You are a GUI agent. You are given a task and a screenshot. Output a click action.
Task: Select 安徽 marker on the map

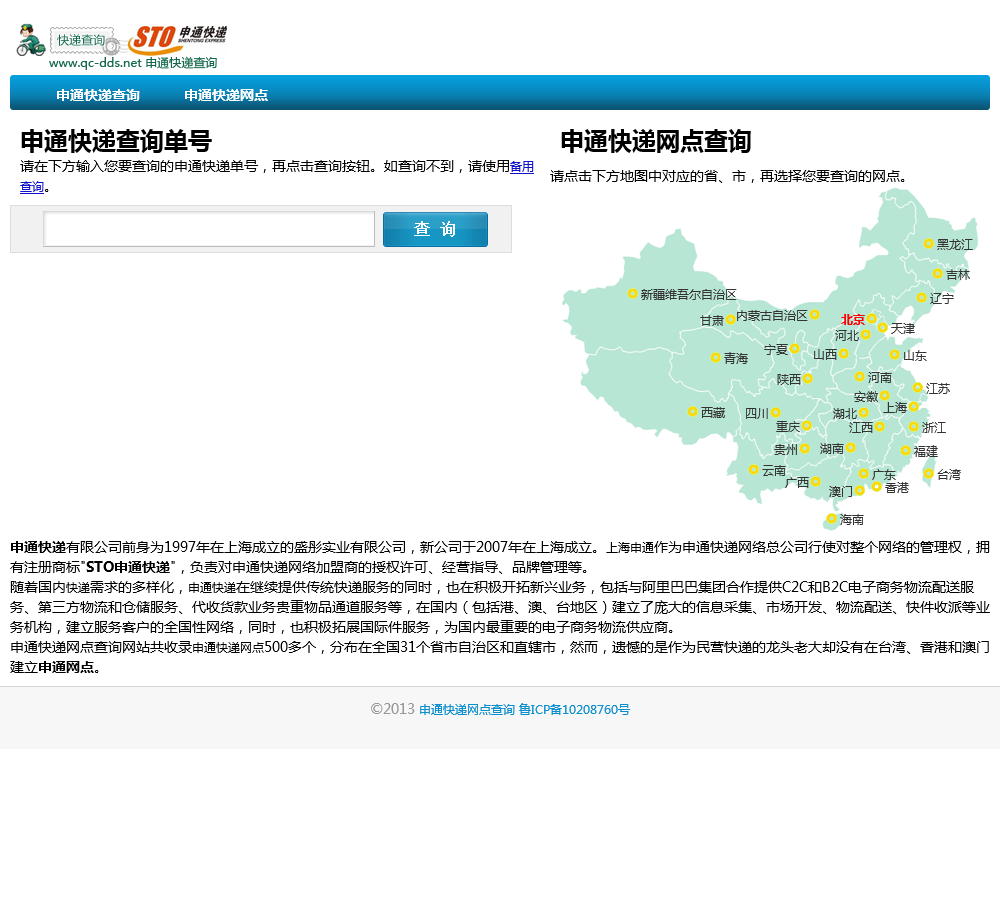(885, 395)
